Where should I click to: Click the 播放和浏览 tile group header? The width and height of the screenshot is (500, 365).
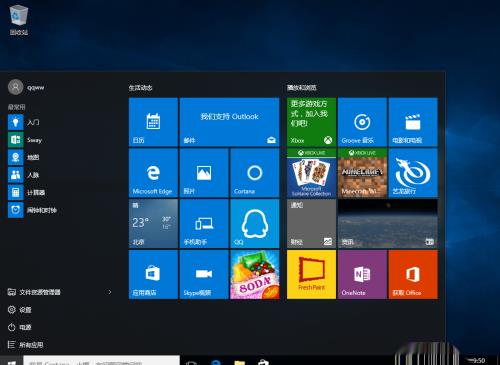pyautogui.click(x=302, y=88)
